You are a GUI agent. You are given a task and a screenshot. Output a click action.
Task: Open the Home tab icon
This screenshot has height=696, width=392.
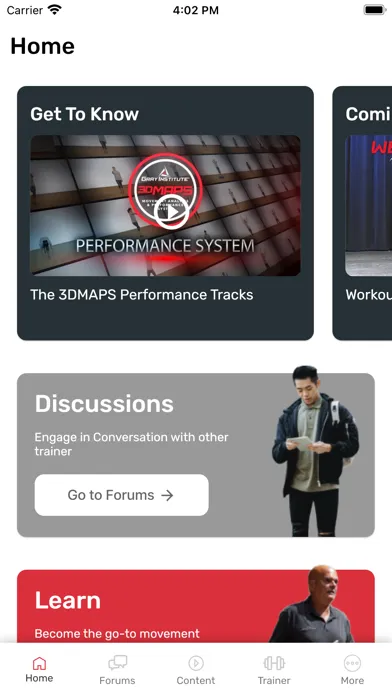click(x=39, y=663)
